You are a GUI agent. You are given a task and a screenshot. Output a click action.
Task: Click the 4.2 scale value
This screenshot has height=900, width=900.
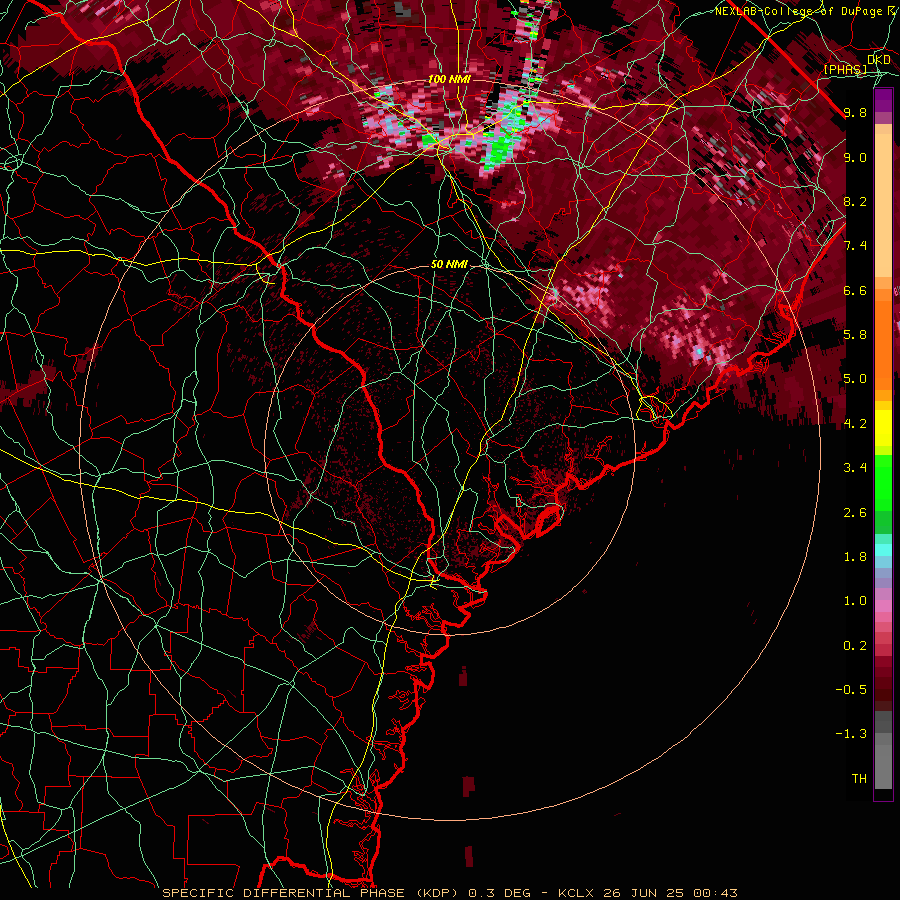855,424
